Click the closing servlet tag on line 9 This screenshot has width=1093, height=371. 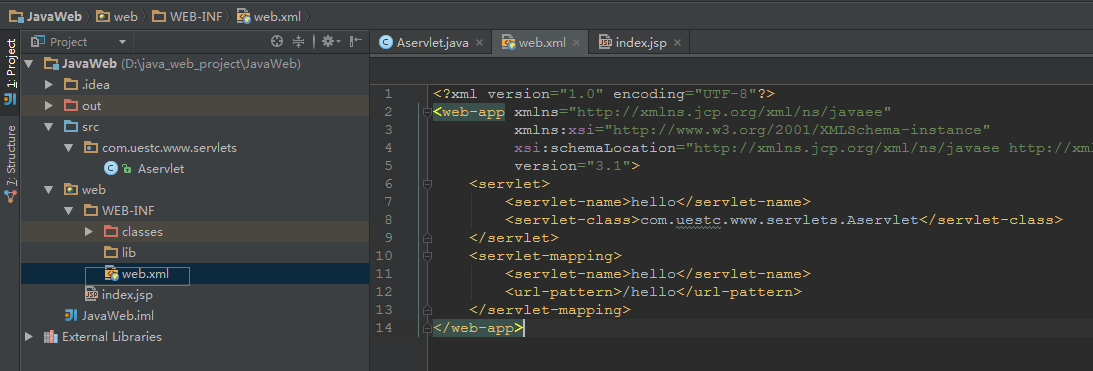point(514,238)
